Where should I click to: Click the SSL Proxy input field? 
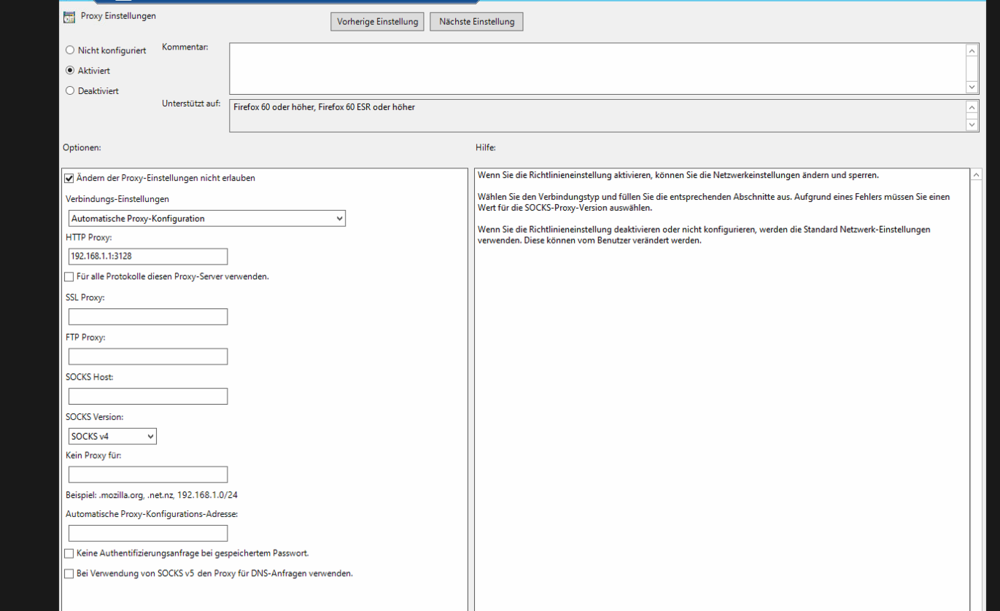click(147, 317)
